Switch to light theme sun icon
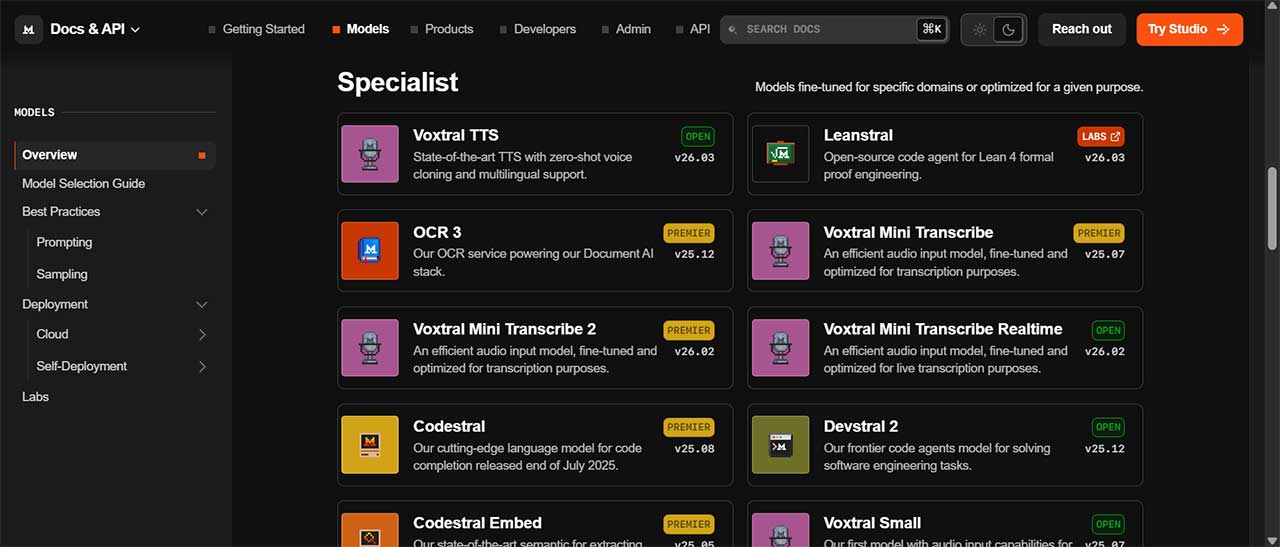 (x=980, y=30)
